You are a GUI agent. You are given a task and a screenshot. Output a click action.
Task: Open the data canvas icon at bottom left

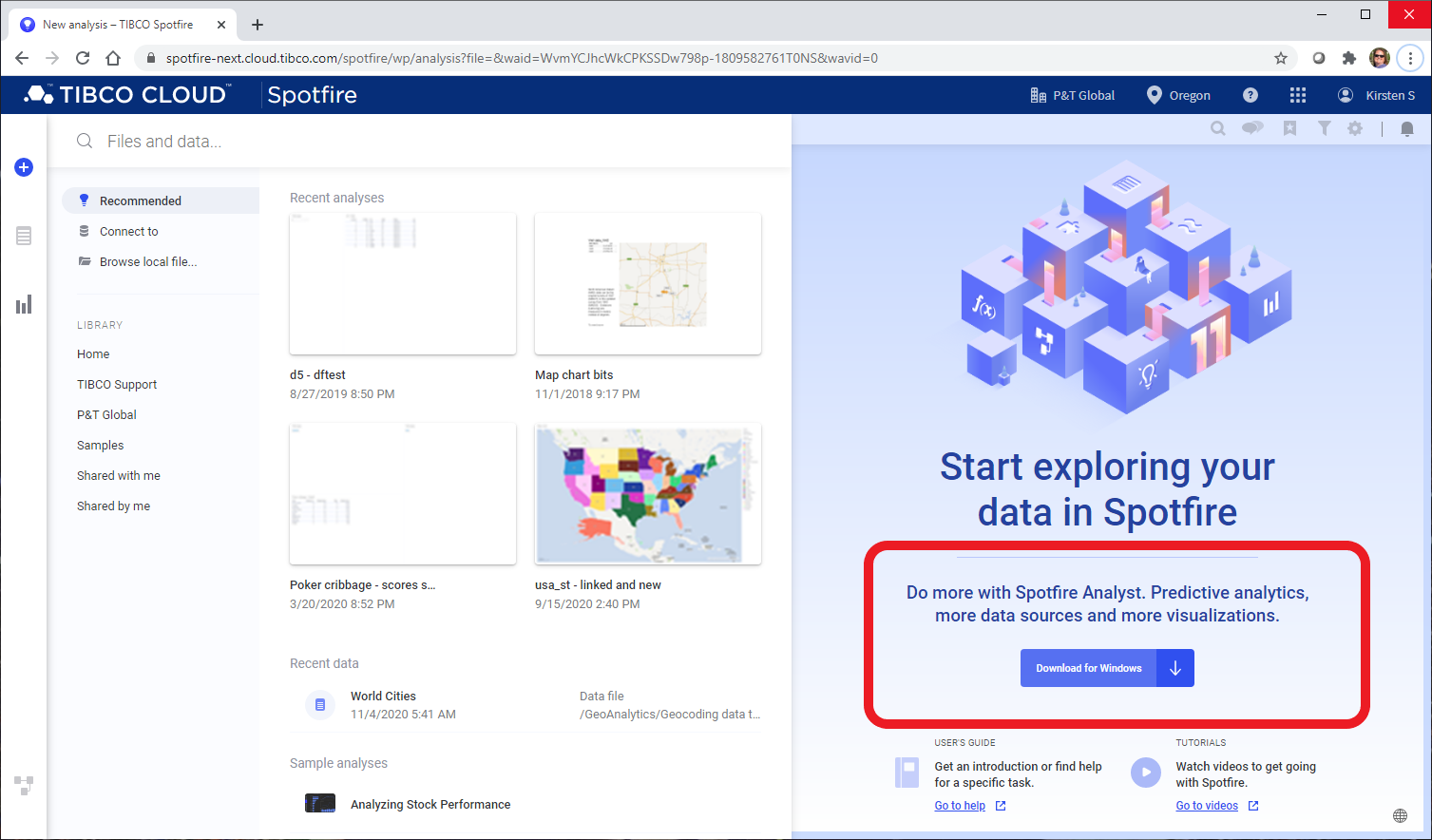coord(24,785)
